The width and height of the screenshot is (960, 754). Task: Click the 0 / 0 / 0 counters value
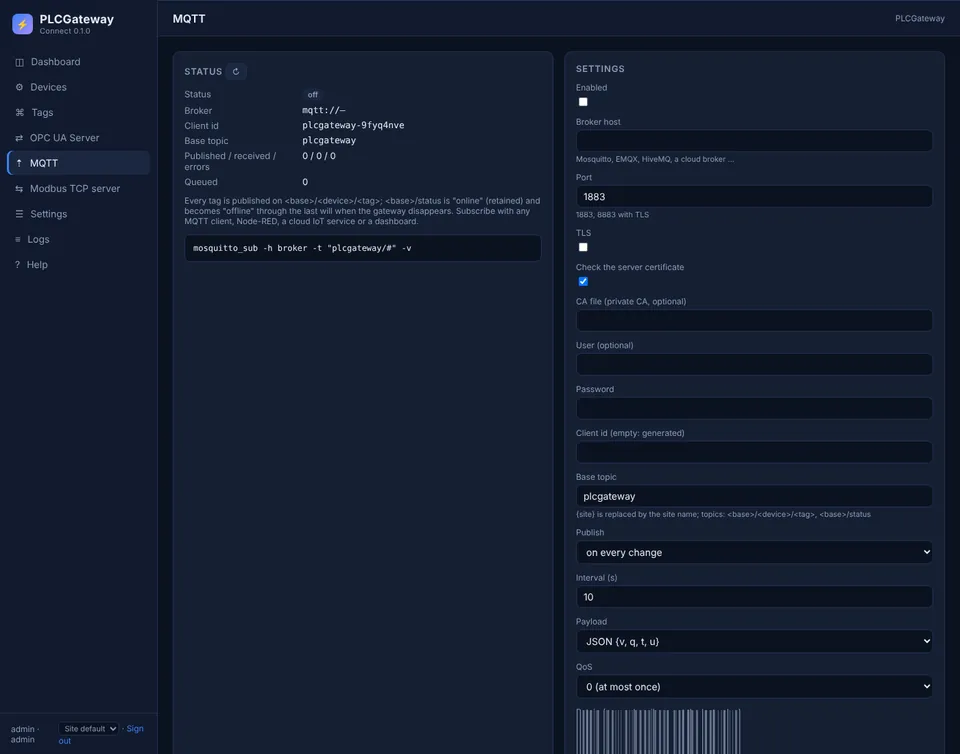319,156
